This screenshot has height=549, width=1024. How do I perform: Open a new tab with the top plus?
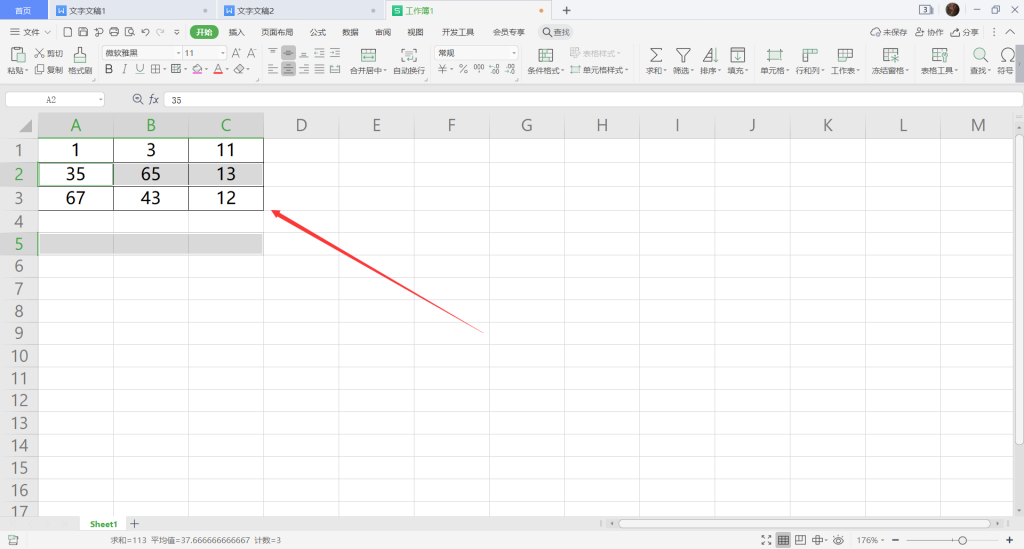[x=566, y=10]
